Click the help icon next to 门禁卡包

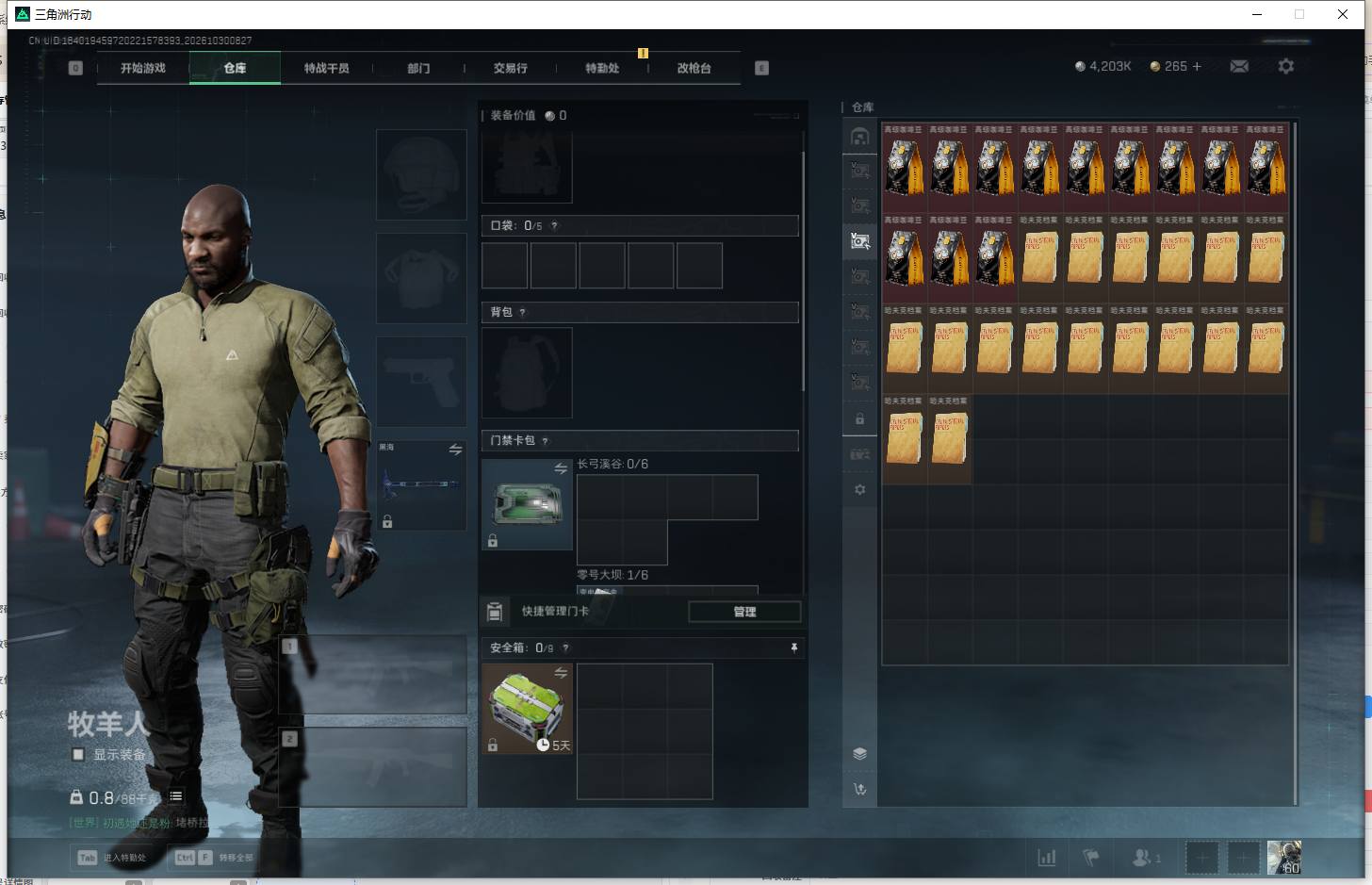[x=545, y=440]
